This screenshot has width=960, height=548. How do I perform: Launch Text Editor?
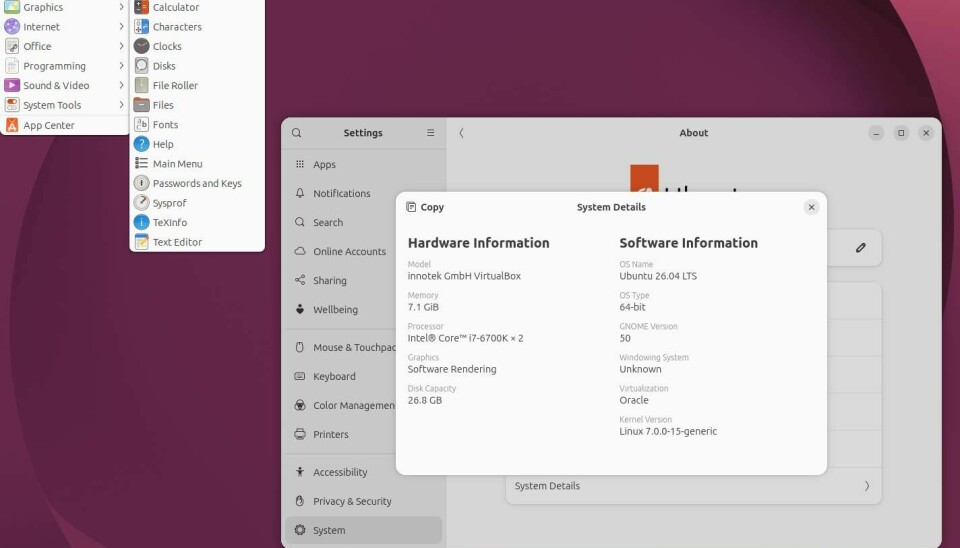tap(197, 242)
